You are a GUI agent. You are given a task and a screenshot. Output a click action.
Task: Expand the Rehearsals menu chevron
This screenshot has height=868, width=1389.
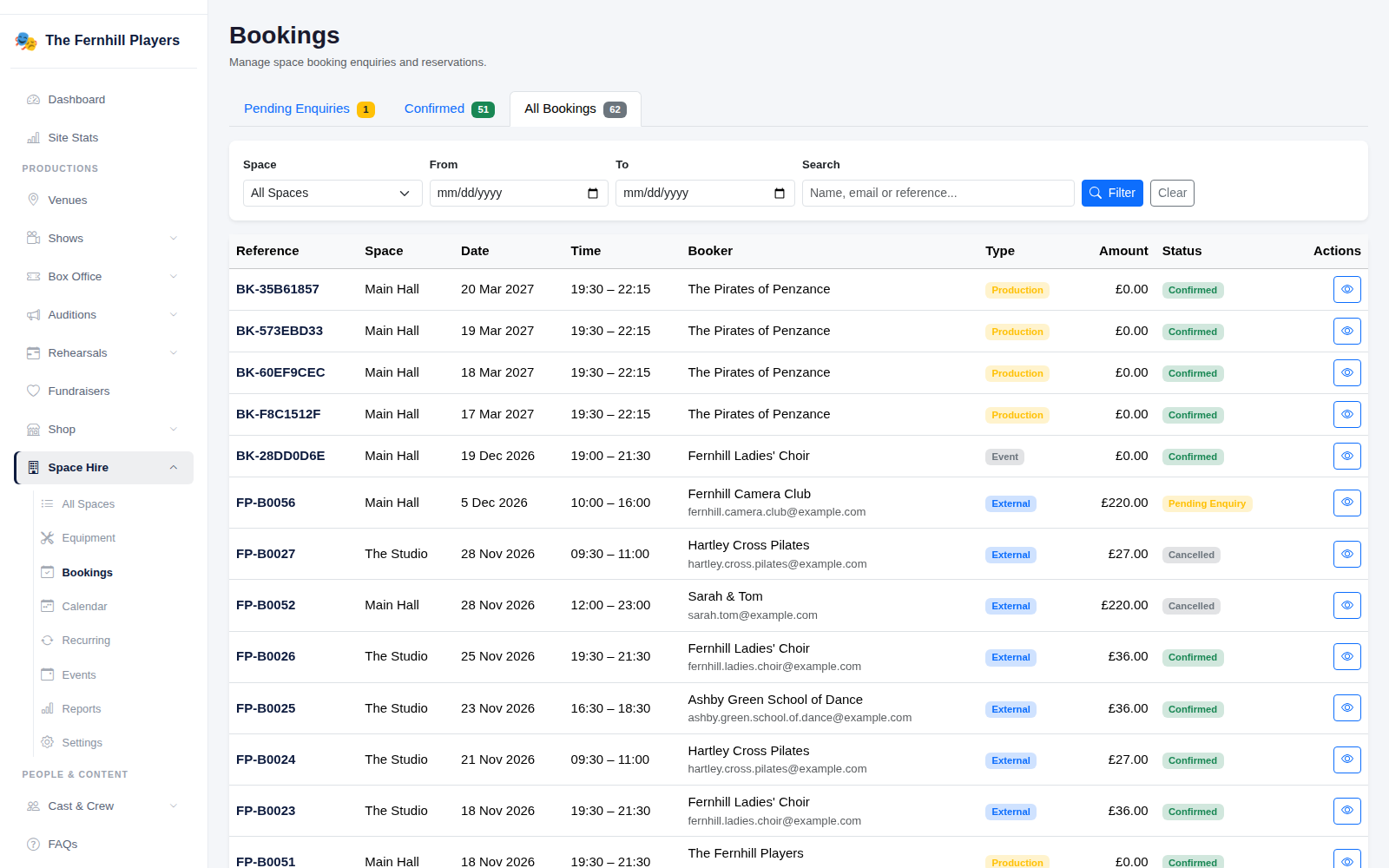[x=174, y=353]
